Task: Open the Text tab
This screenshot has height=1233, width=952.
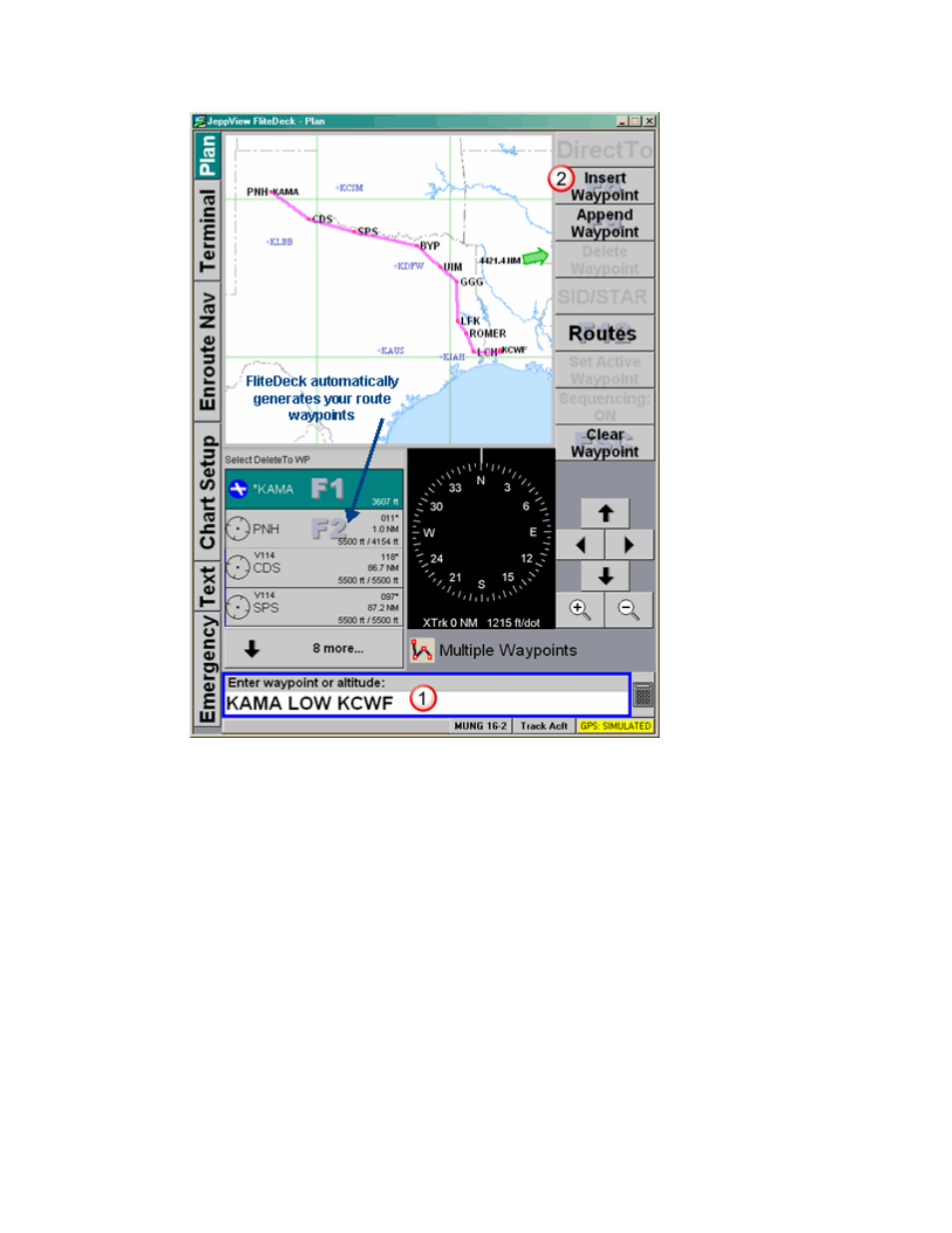Action: point(208,586)
